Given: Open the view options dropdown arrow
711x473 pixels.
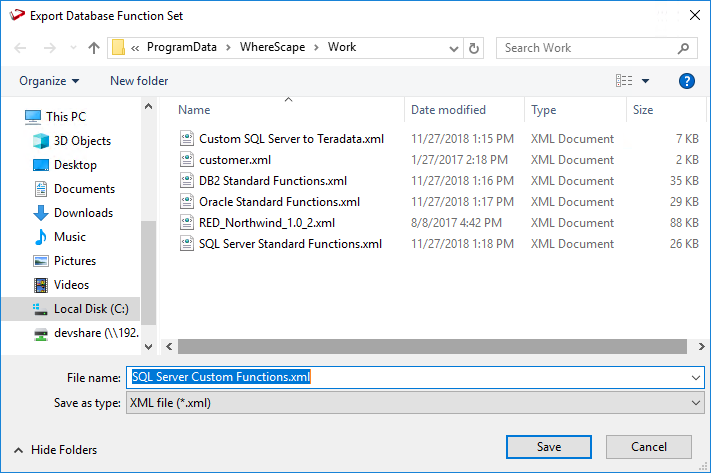Looking at the screenshot, I should (646, 81).
